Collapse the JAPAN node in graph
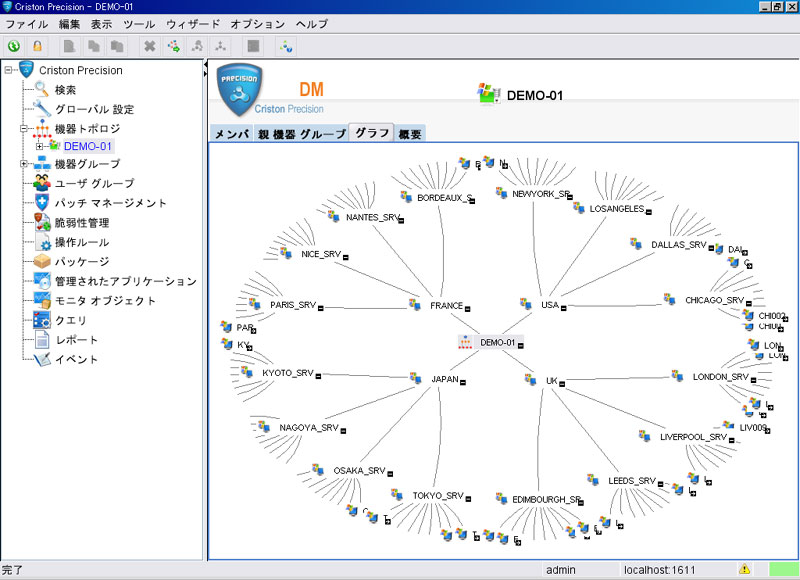The width and height of the screenshot is (800, 580). pyautogui.click(x=463, y=382)
